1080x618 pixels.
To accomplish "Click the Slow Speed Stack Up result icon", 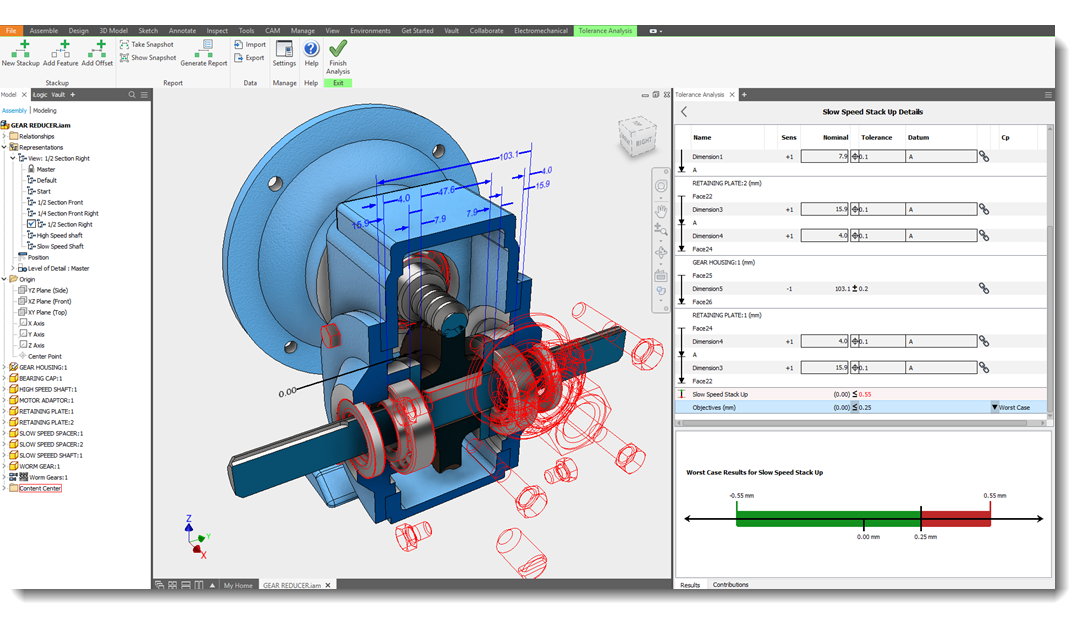I will coord(682,394).
